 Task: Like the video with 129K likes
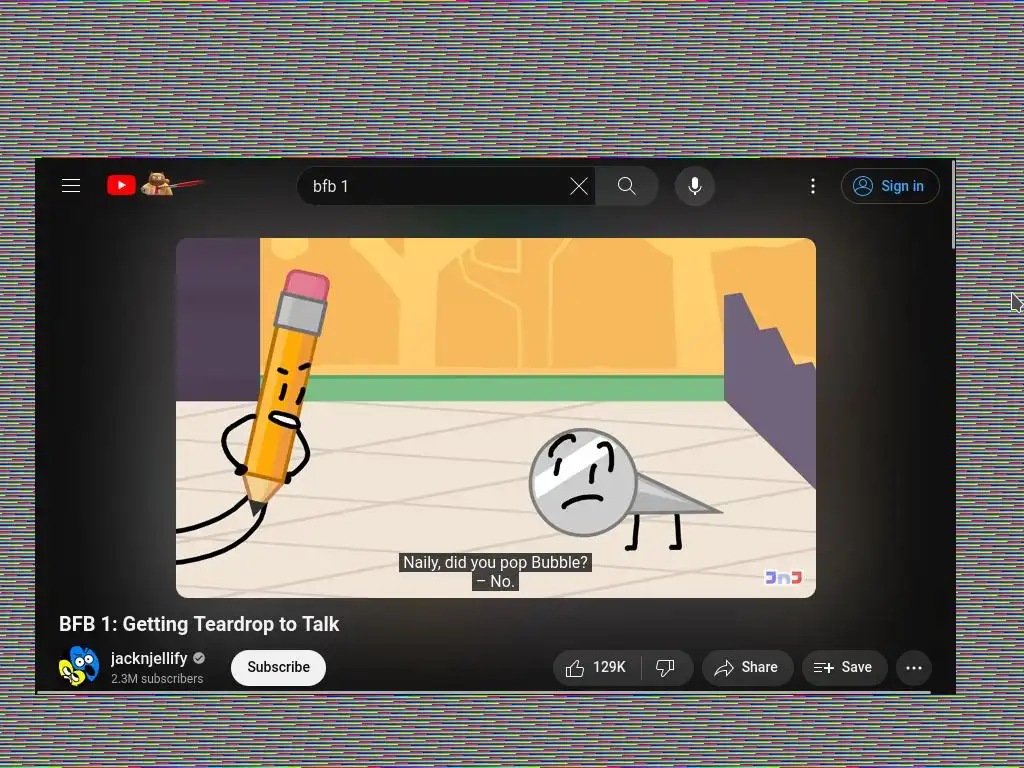coord(597,667)
